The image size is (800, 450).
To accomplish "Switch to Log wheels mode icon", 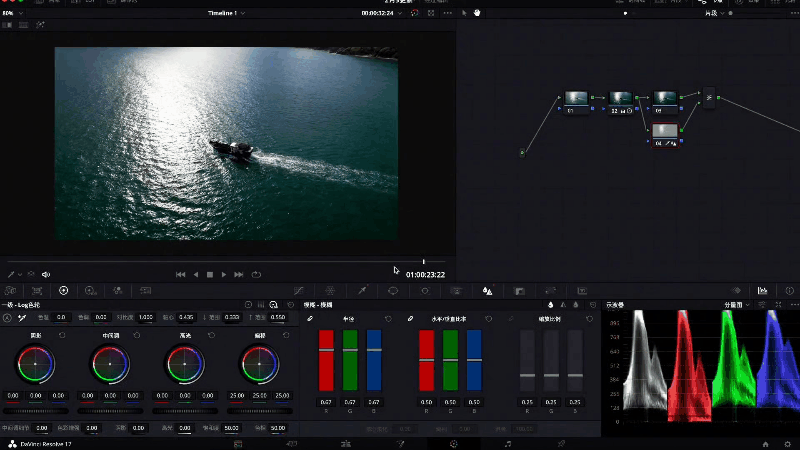I will [273, 305].
